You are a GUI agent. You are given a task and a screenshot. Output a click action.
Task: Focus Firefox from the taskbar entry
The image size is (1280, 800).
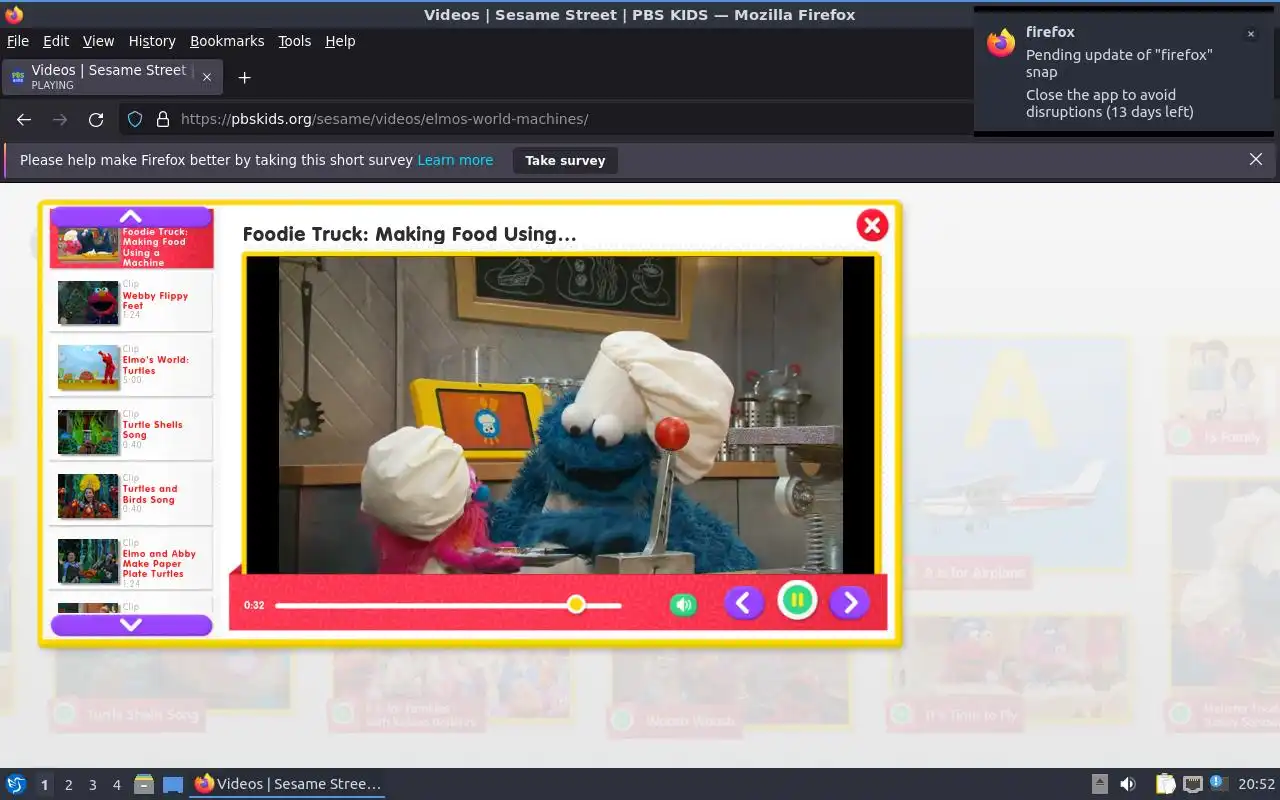[288, 784]
